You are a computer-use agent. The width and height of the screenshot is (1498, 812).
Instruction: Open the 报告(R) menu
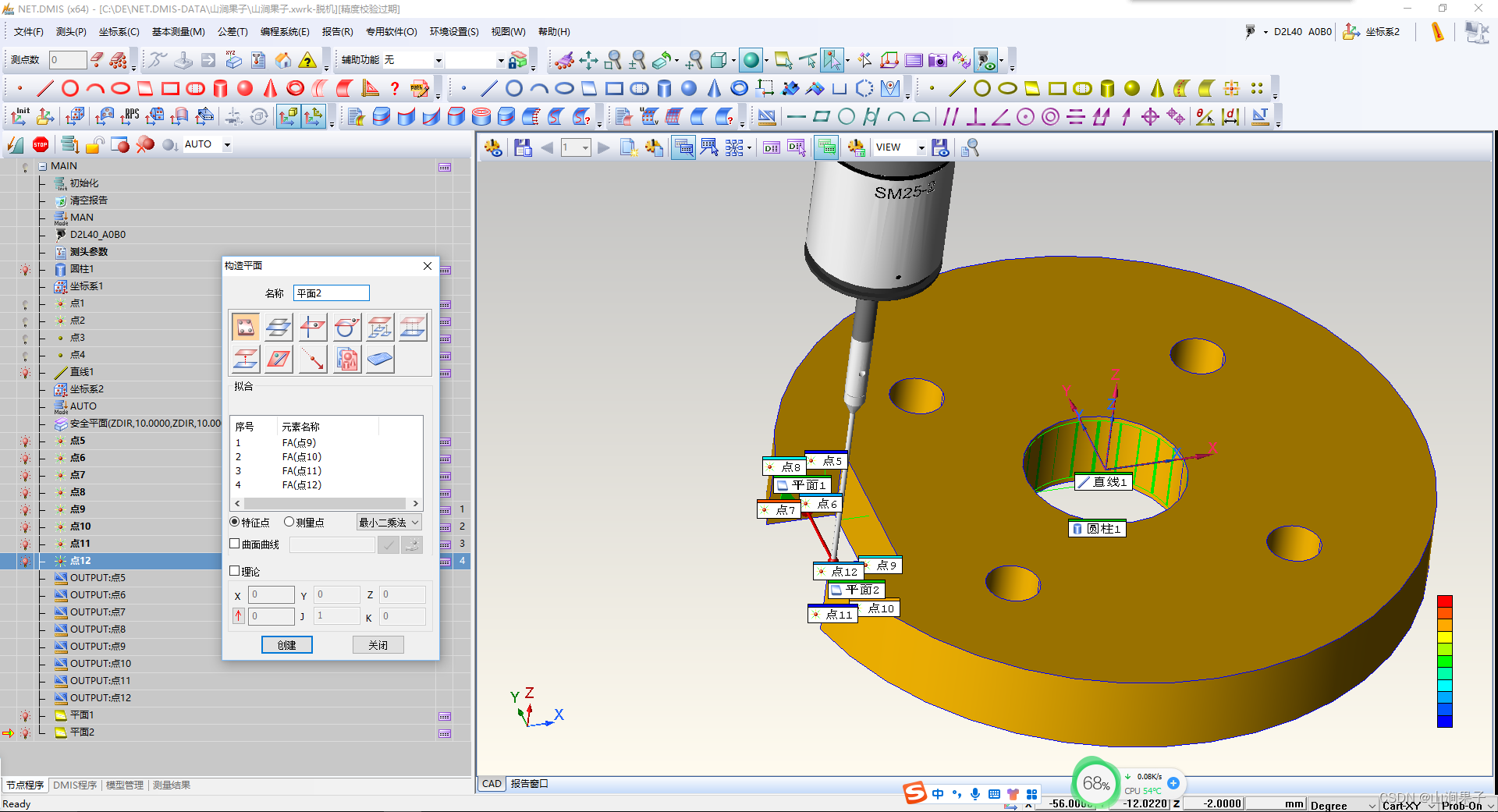(338, 32)
